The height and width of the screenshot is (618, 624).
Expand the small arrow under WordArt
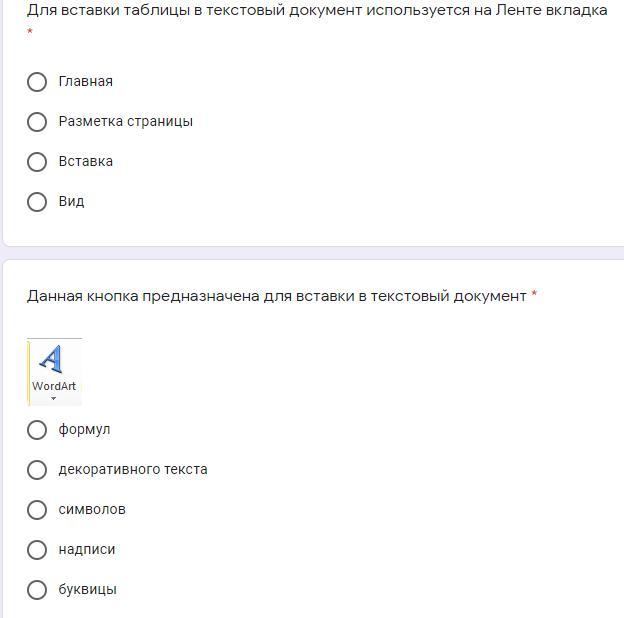(54, 399)
